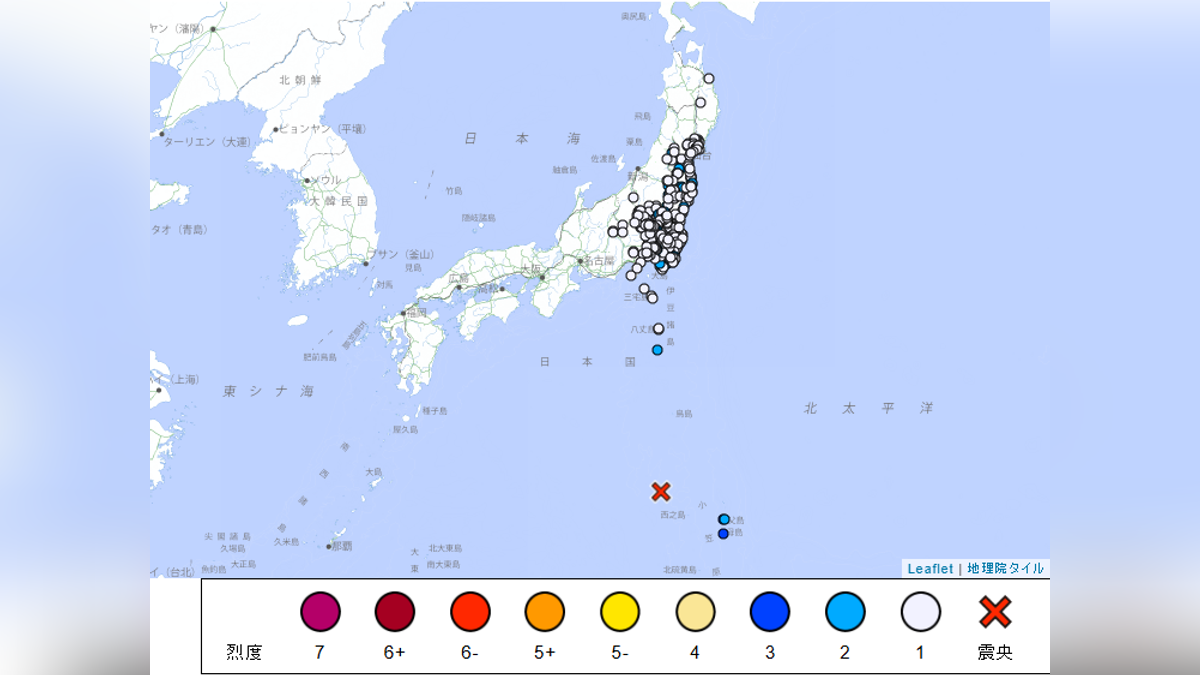The image size is (1200, 675).
Task: Click the red X epicenter icon in legend
Action: click(995, 612)
